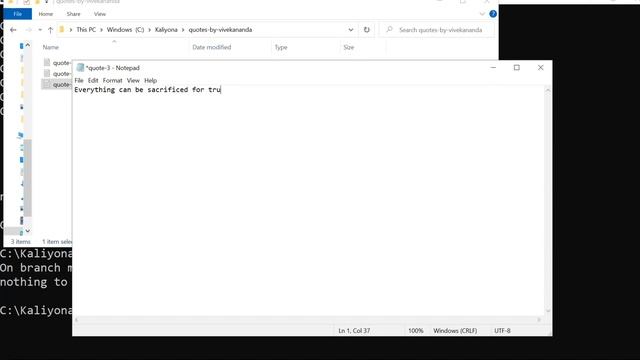Sort by the Date modified column header
640x360 pixels.
click(x=211, y=47)
